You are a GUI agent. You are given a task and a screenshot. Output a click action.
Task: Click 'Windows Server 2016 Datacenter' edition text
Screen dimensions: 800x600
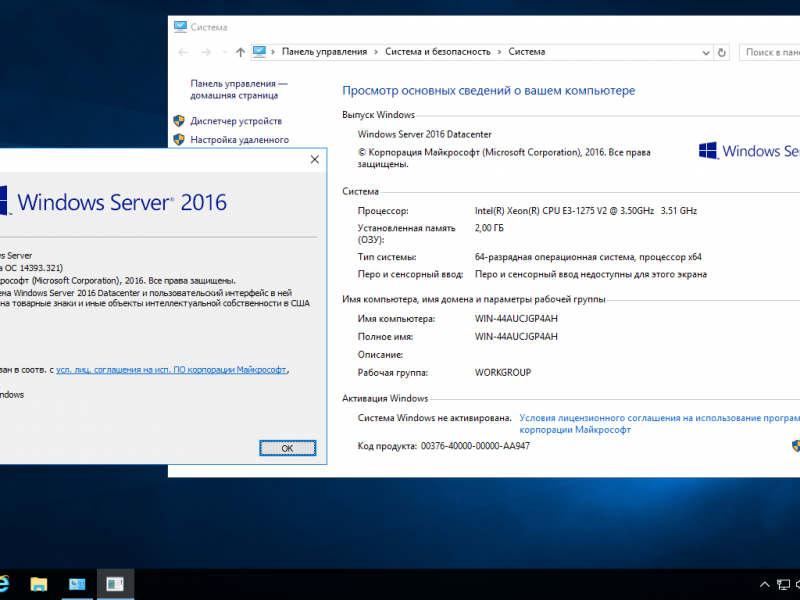[x=424, y=134]
